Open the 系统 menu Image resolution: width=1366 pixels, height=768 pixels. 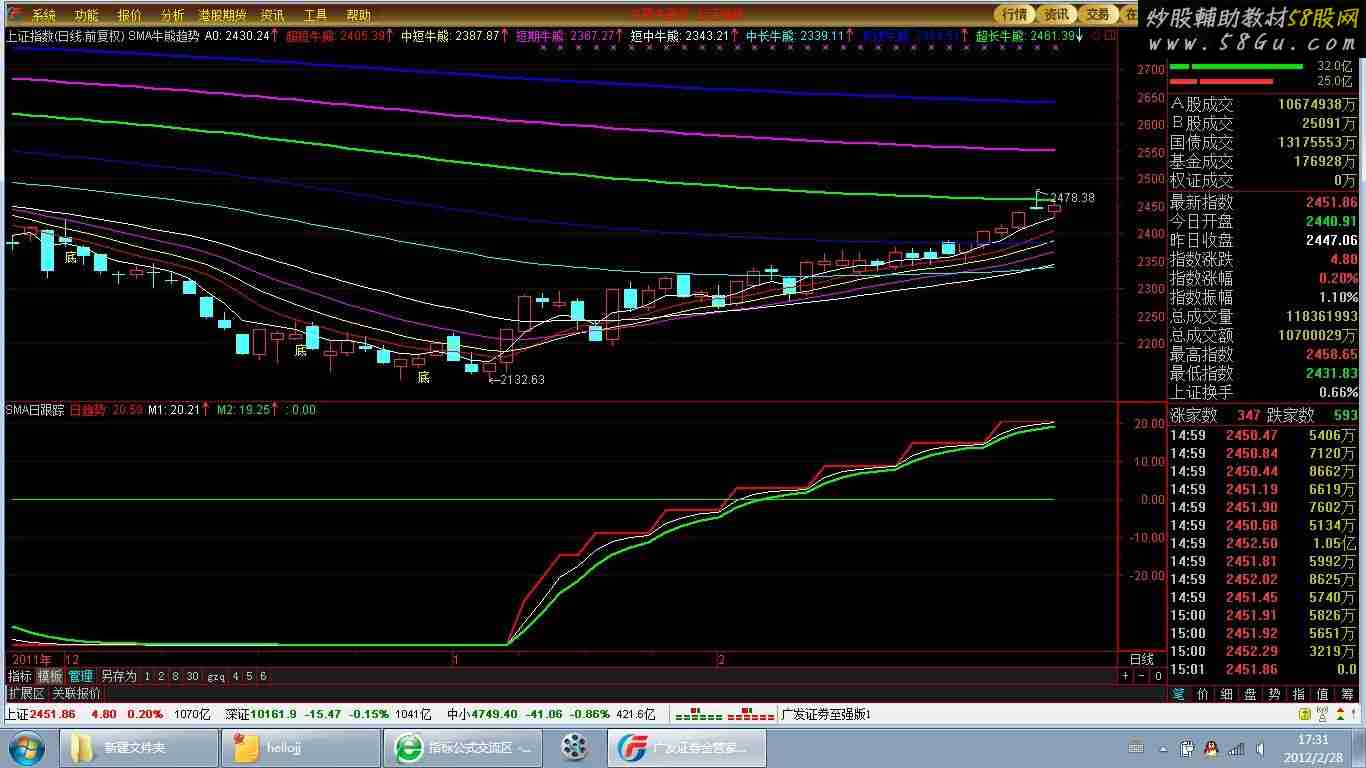(x=43, y=15)
